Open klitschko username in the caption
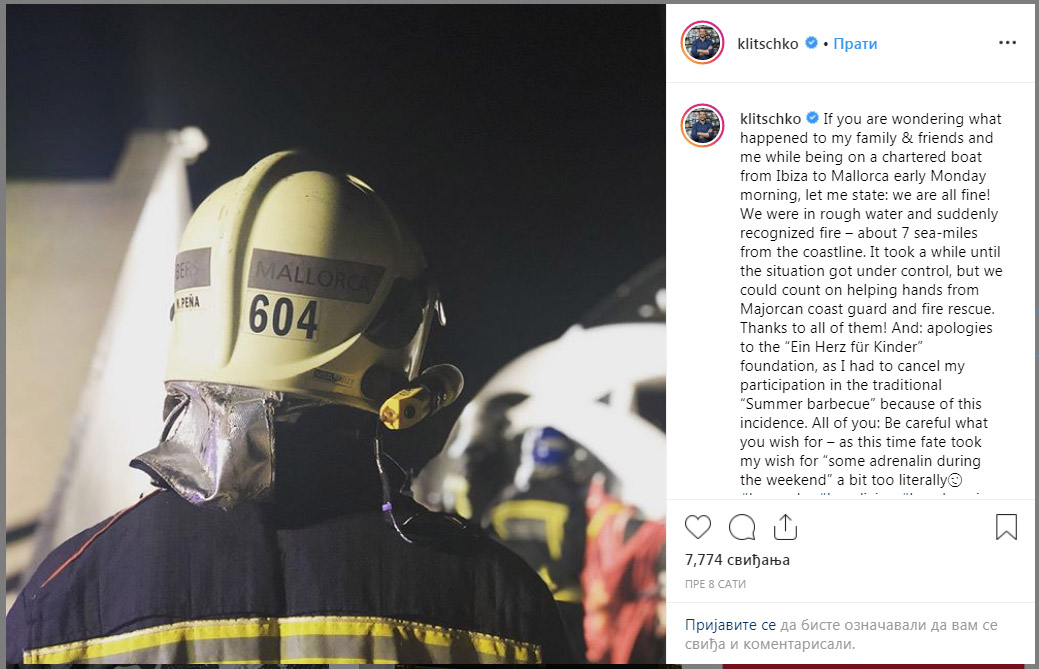Screen dimensions: 1039x669 771,119
